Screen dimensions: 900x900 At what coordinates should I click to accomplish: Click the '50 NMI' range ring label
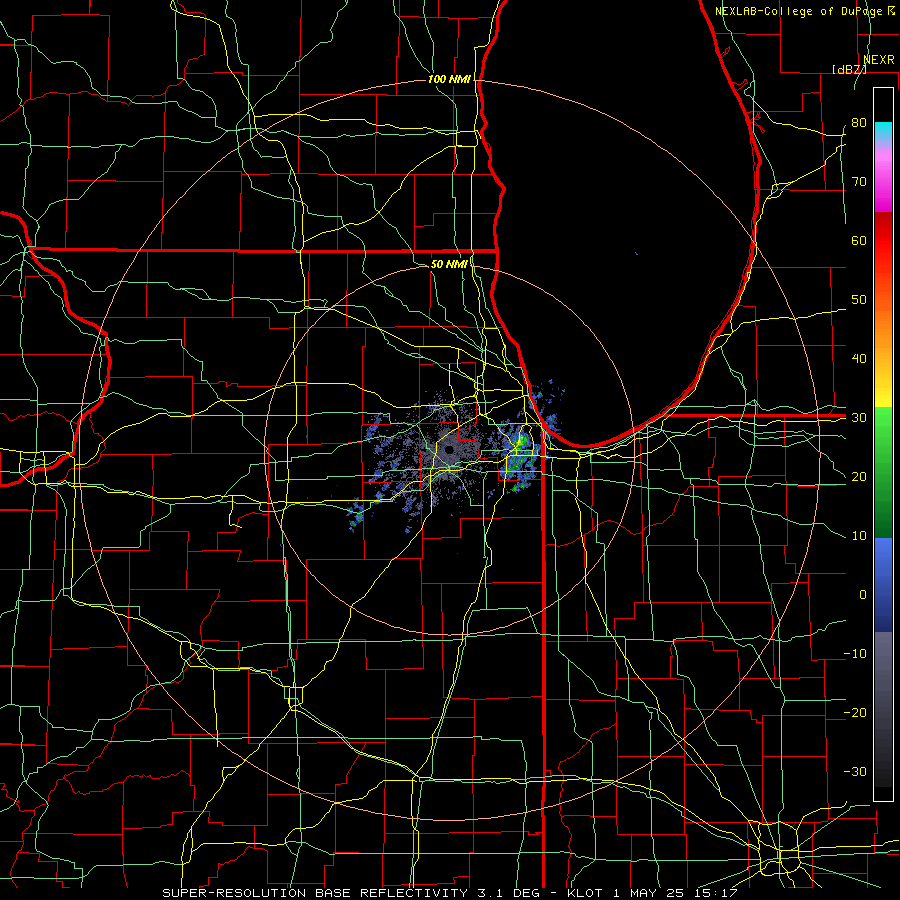click(x=449, y=264)
